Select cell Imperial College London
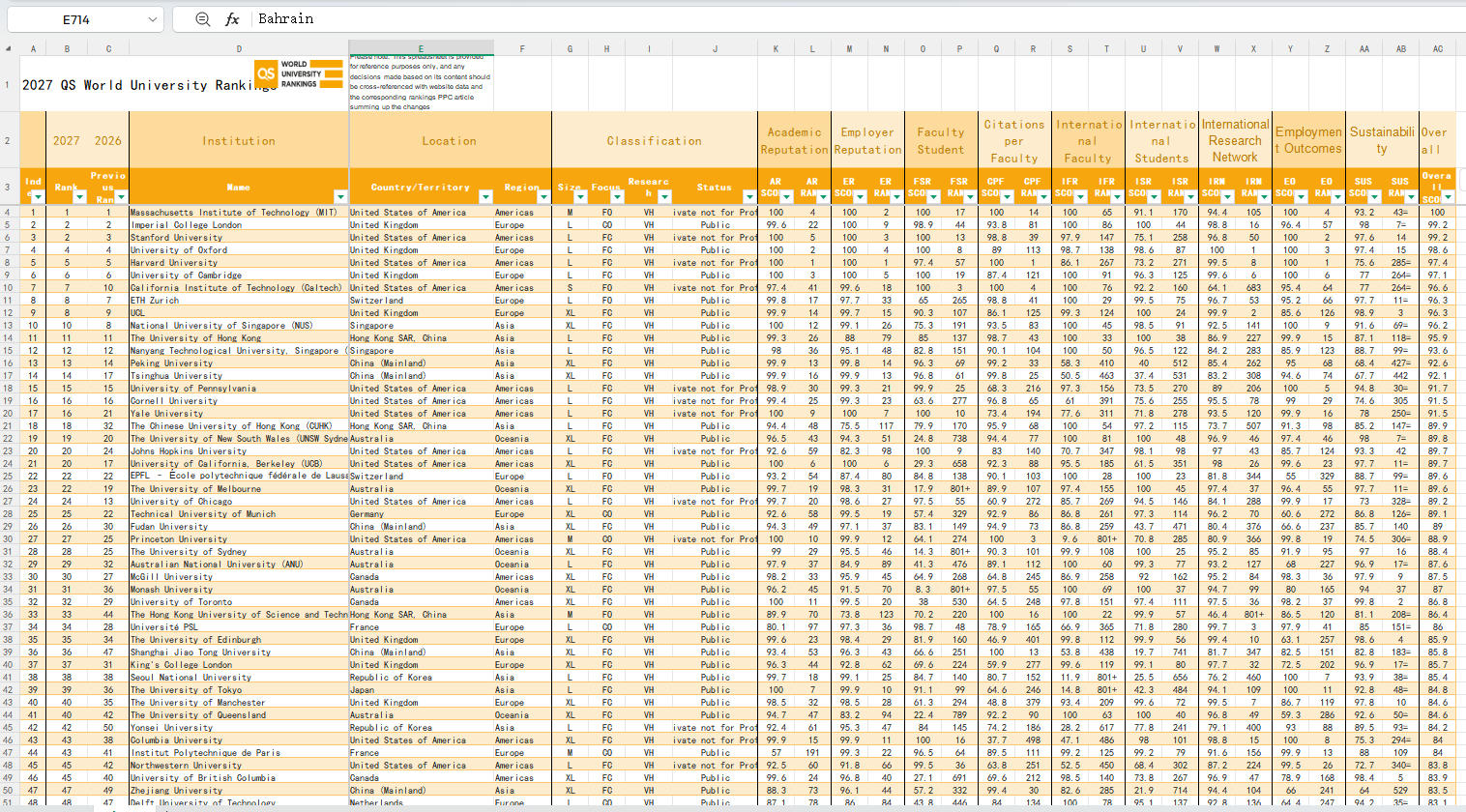The width and height of the screenshot is (1466, 812). 239,225
